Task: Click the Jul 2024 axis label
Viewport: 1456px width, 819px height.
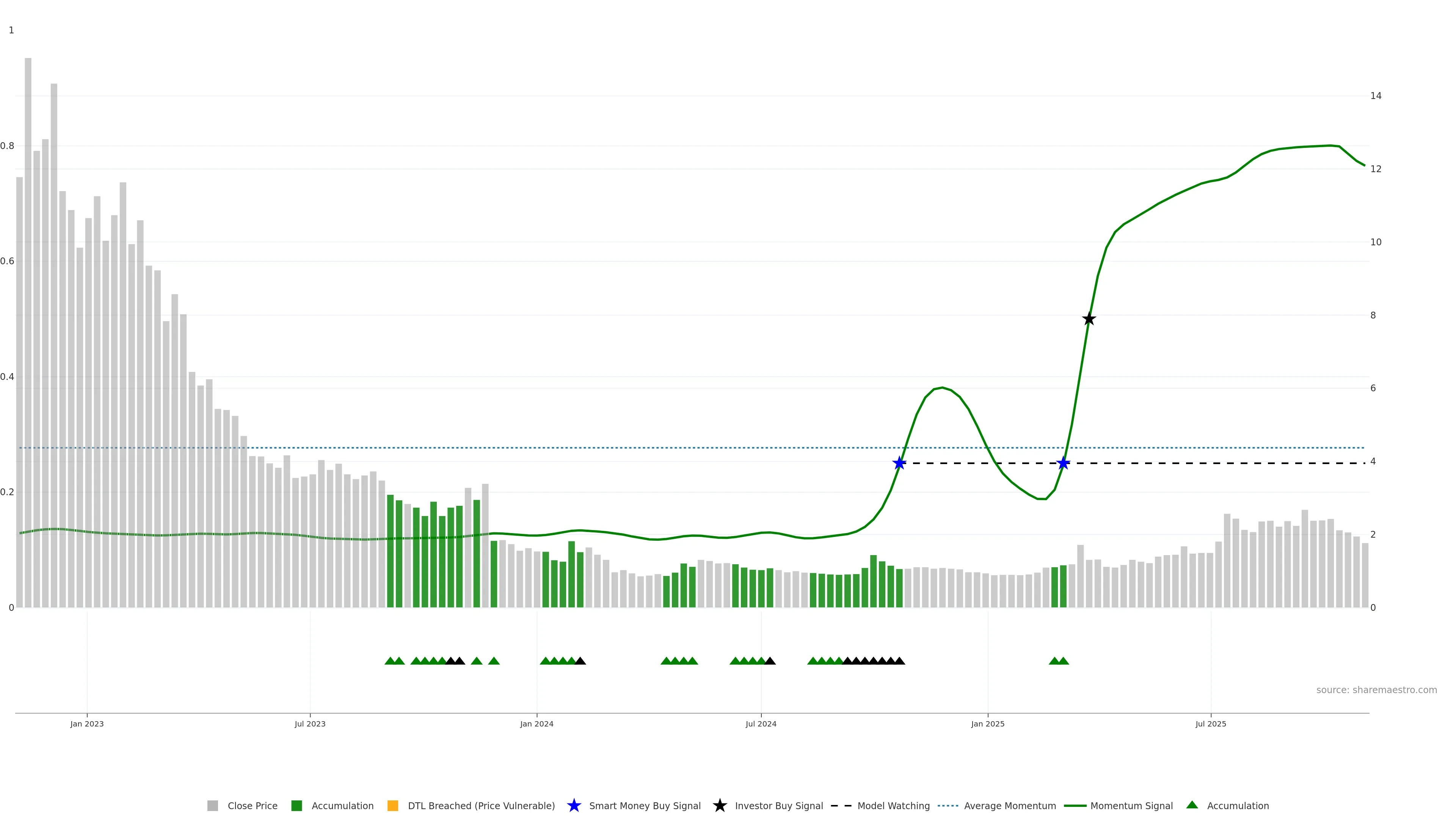Action: pyautogui.click(x=761, y=724)
